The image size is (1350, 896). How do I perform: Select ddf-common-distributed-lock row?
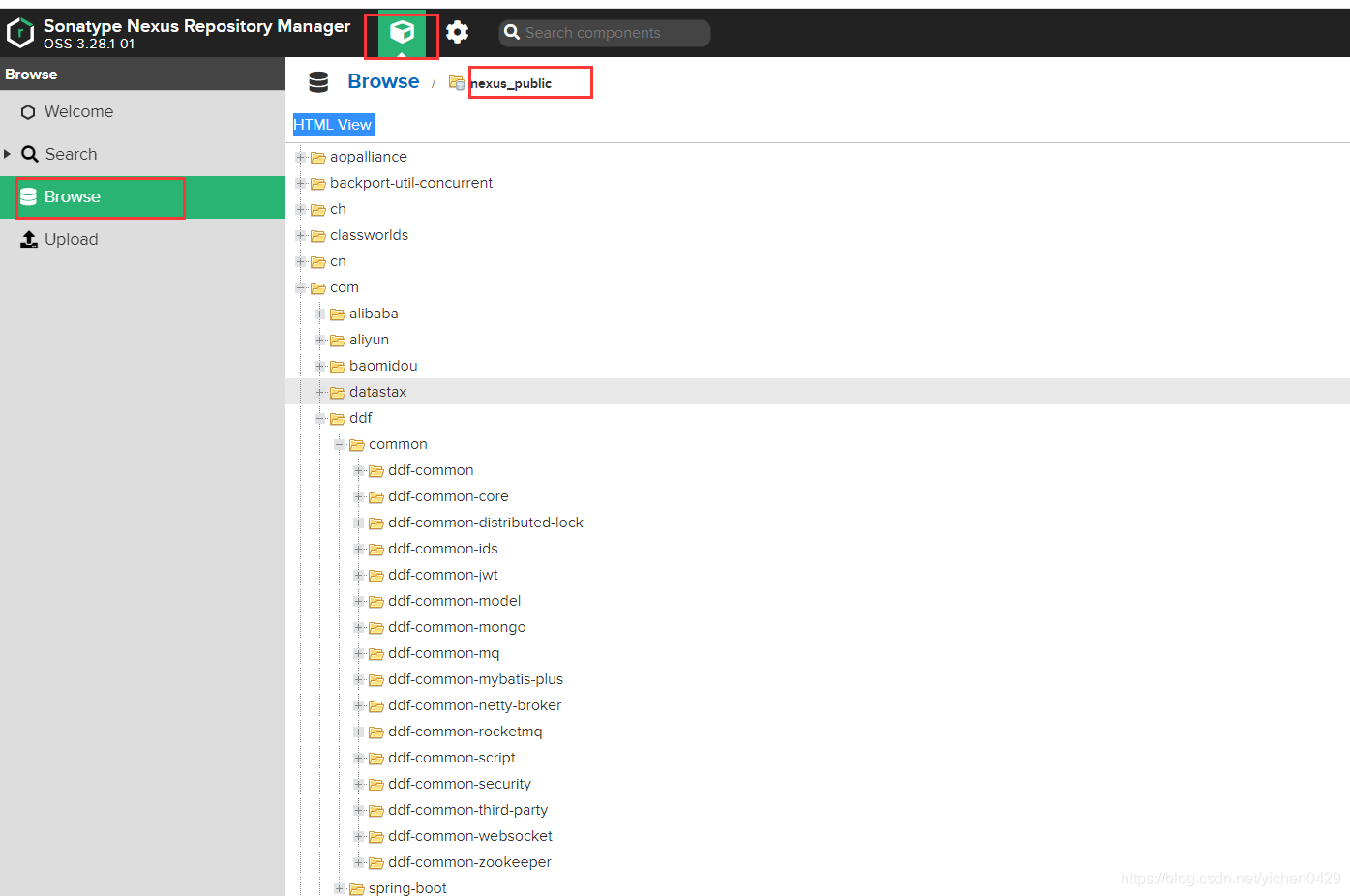818,523
